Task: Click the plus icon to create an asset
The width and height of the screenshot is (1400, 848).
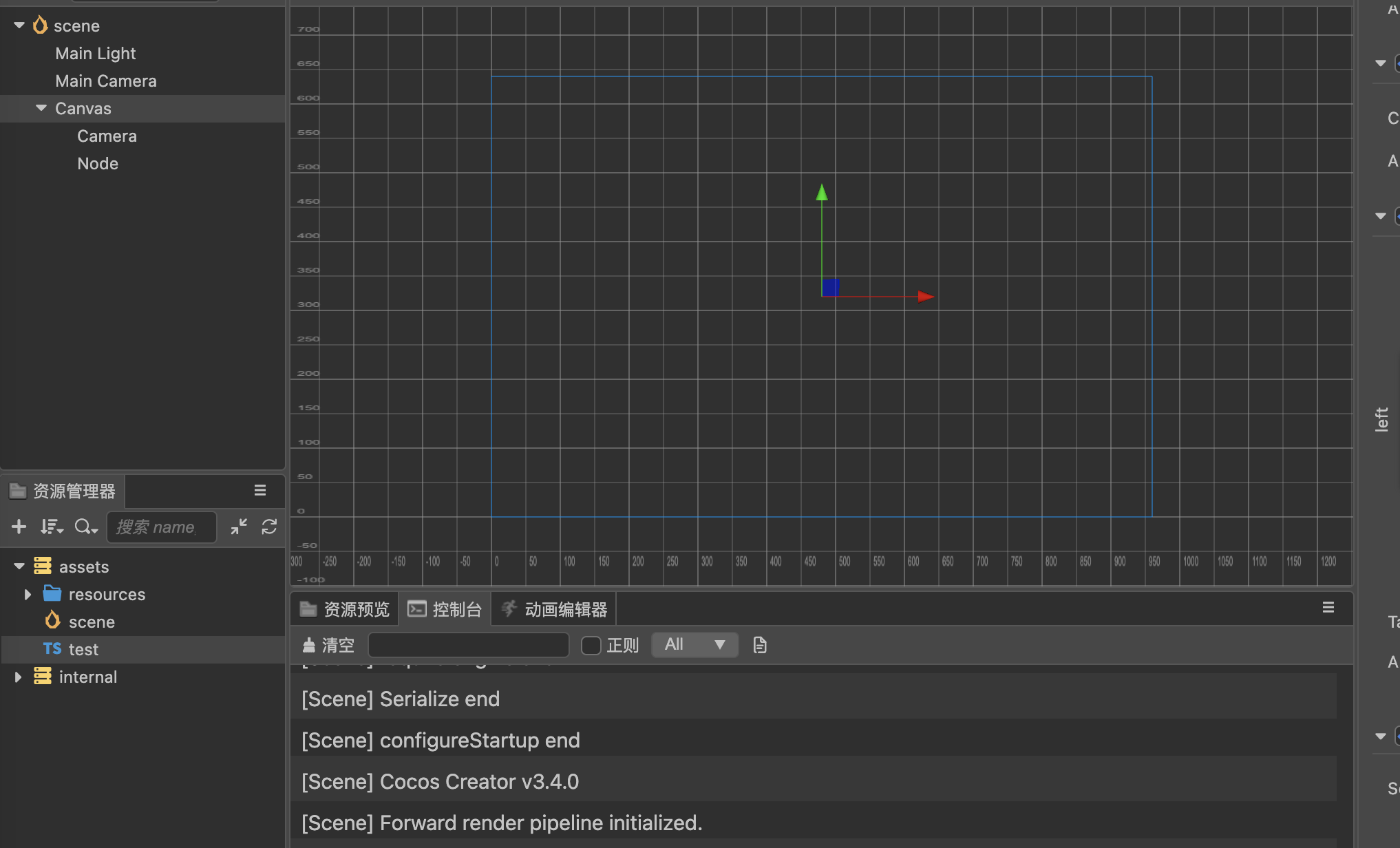Action: tap(19, 527)
